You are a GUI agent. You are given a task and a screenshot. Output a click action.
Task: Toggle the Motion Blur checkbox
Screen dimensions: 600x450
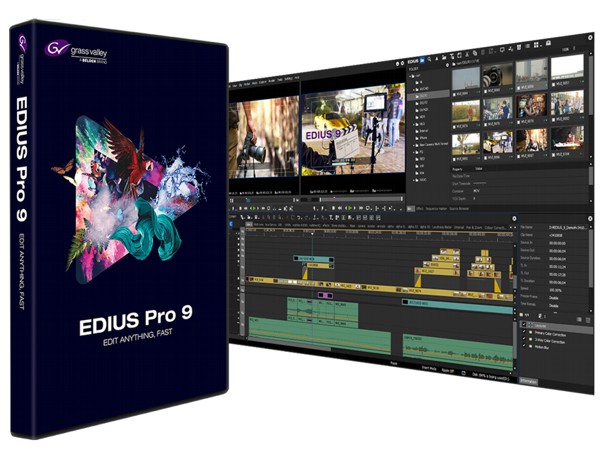(524, 345)
